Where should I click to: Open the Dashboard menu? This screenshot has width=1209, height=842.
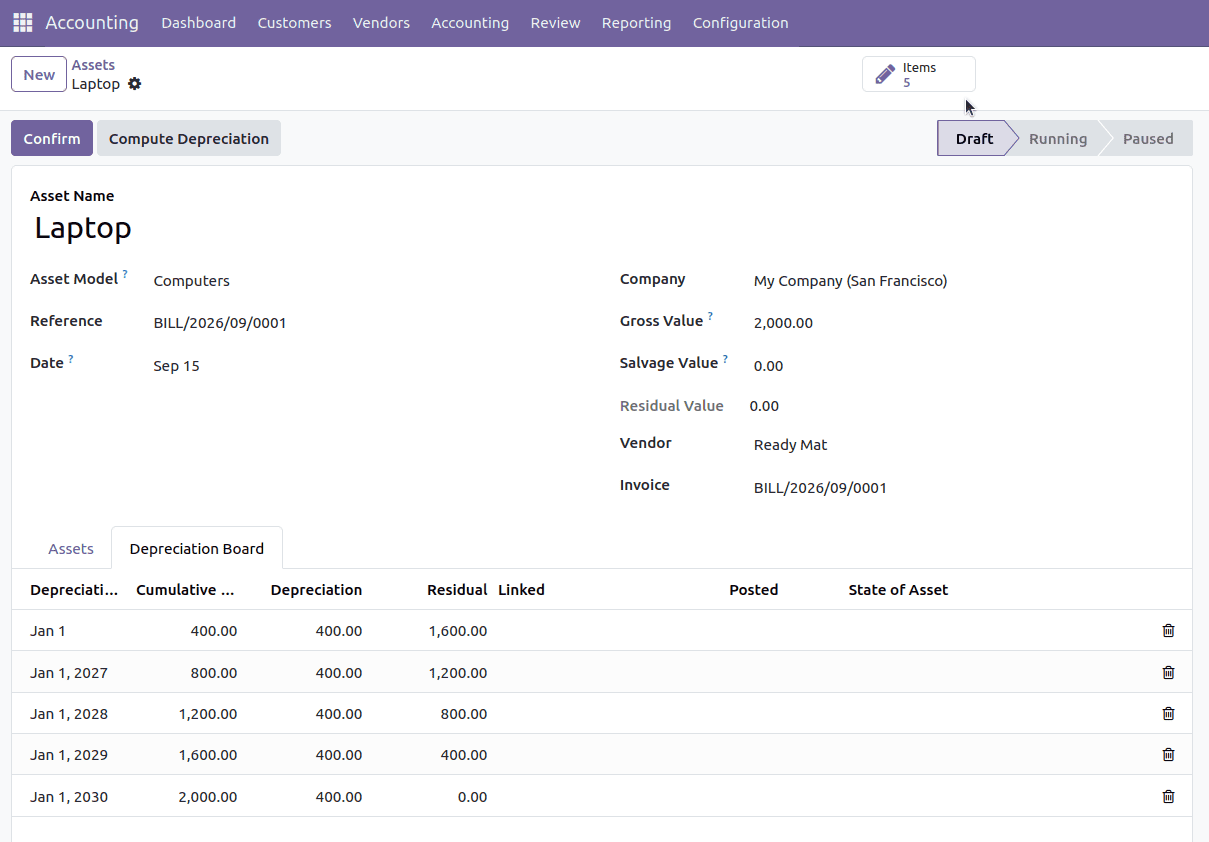tap(199, 23)
